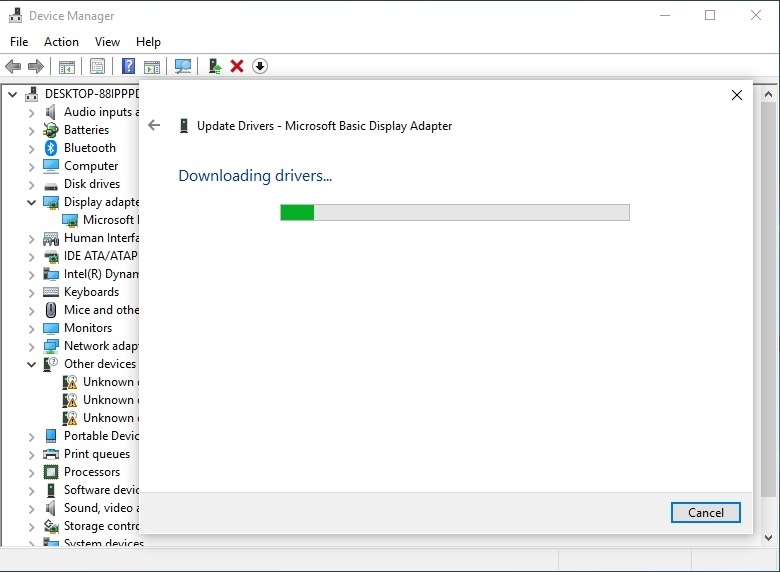This screenshot has height=572, width=780.
Task: Click the Disk drives icon
Action: click(x=51, y=187)
